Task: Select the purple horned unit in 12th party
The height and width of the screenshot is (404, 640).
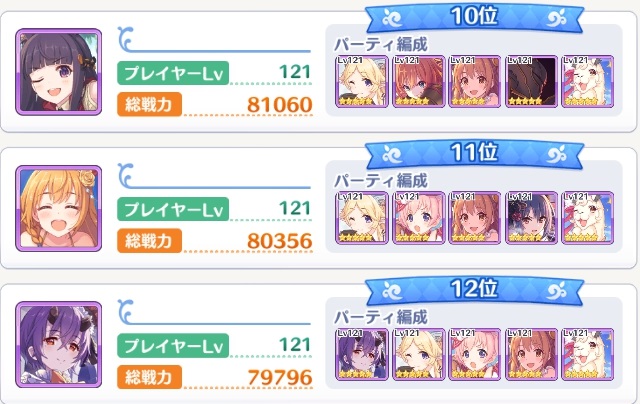Action: [x=361, y=354]
